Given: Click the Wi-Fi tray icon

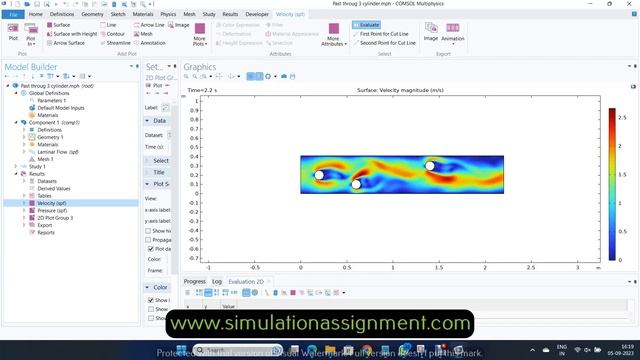Looking at the screenshot, I should pos(577,350).
